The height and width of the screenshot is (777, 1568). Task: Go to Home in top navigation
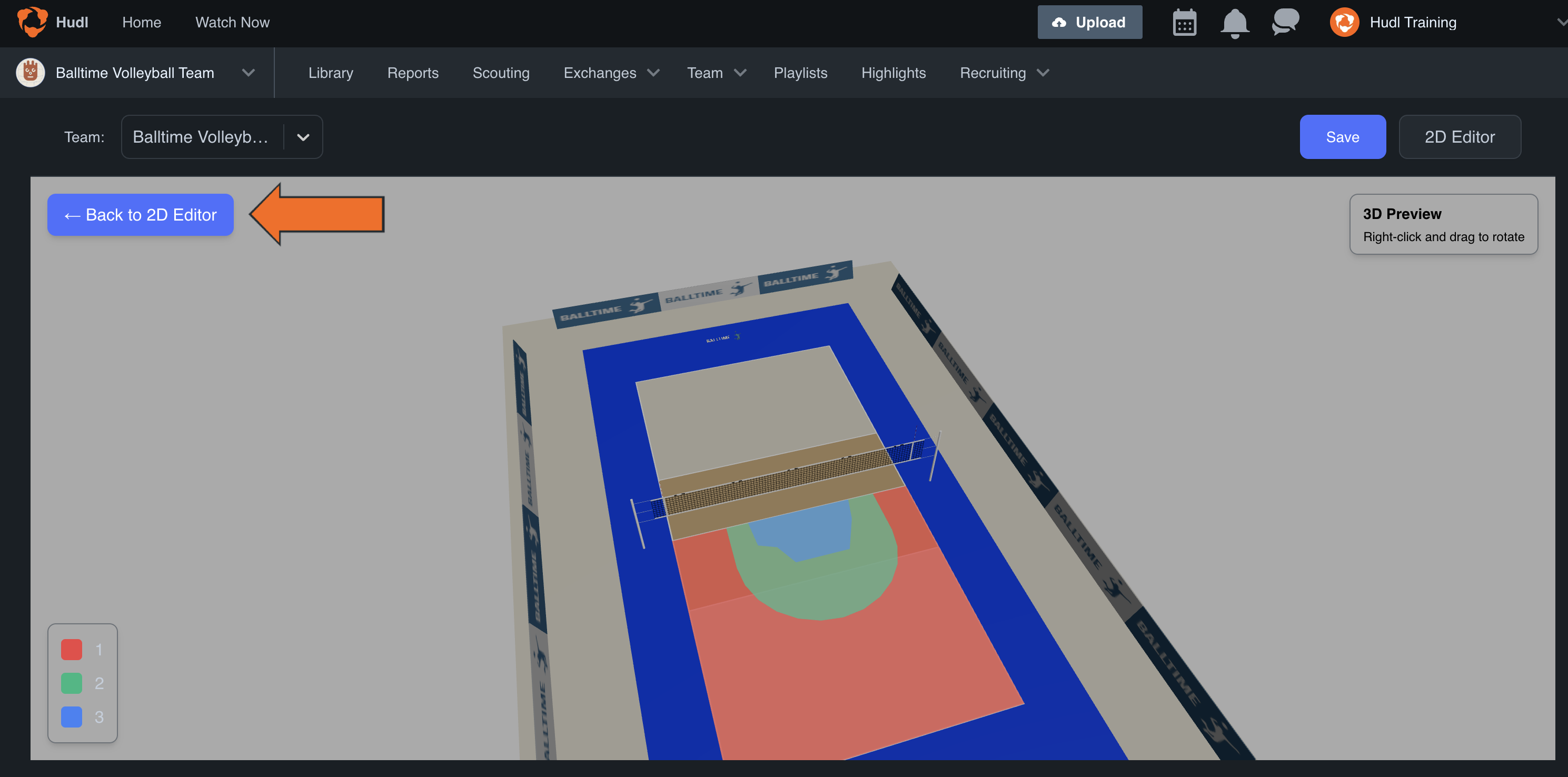(141, 23)
